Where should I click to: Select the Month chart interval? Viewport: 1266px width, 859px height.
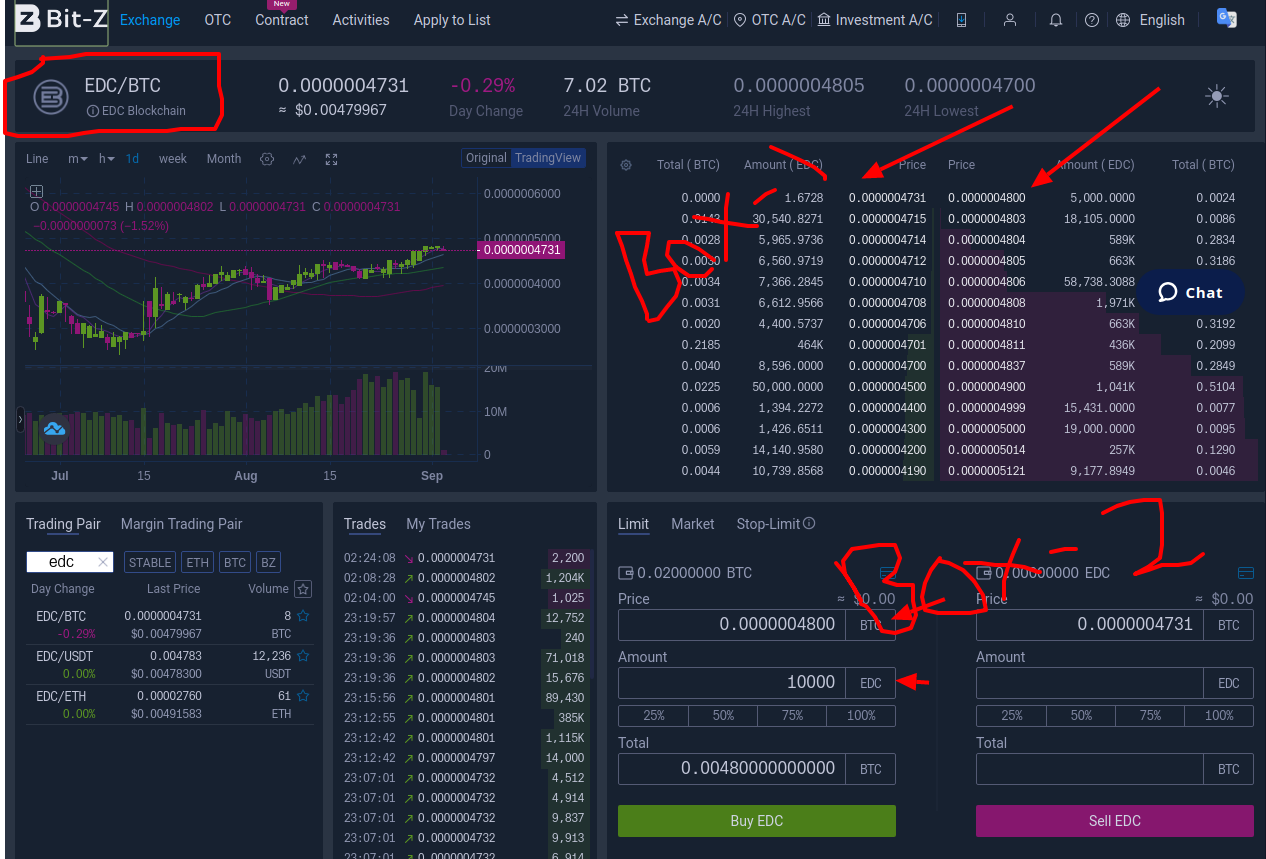[224, 159]
